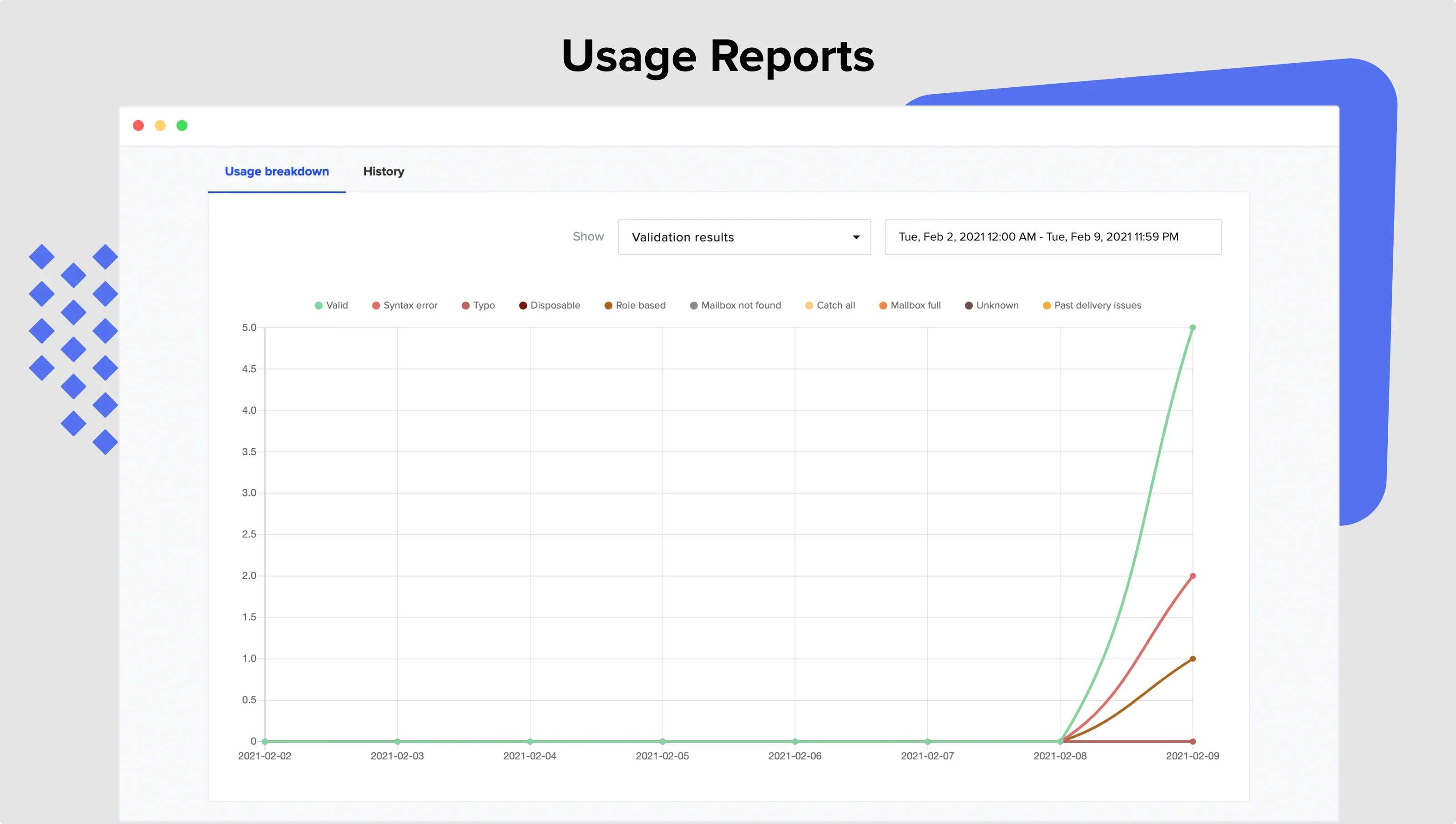Click the red close window button
The image size is (1456, 824).
click(x=138, y=126)
